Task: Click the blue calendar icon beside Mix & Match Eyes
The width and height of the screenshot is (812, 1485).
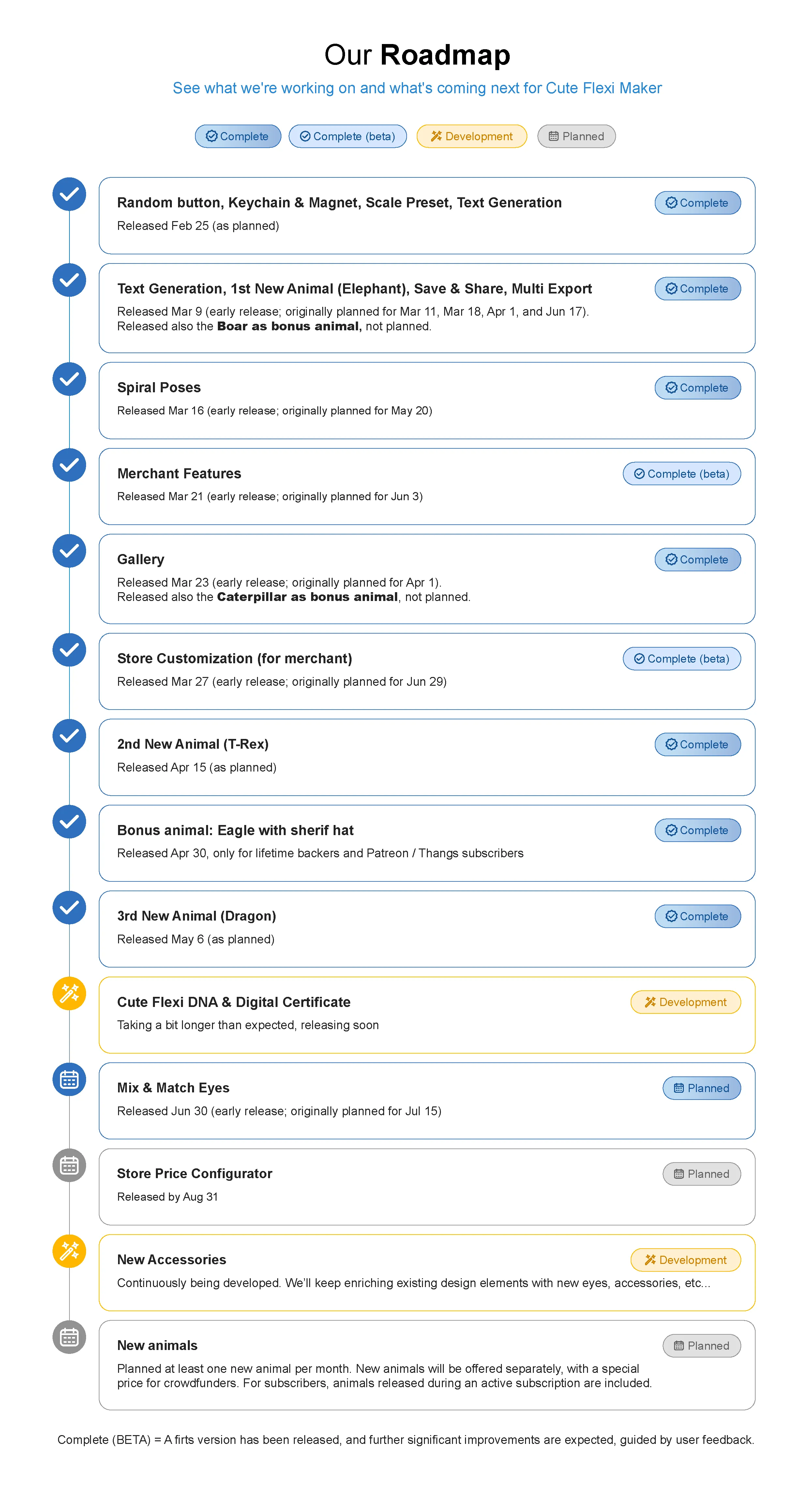Action: click(69, 1080)
